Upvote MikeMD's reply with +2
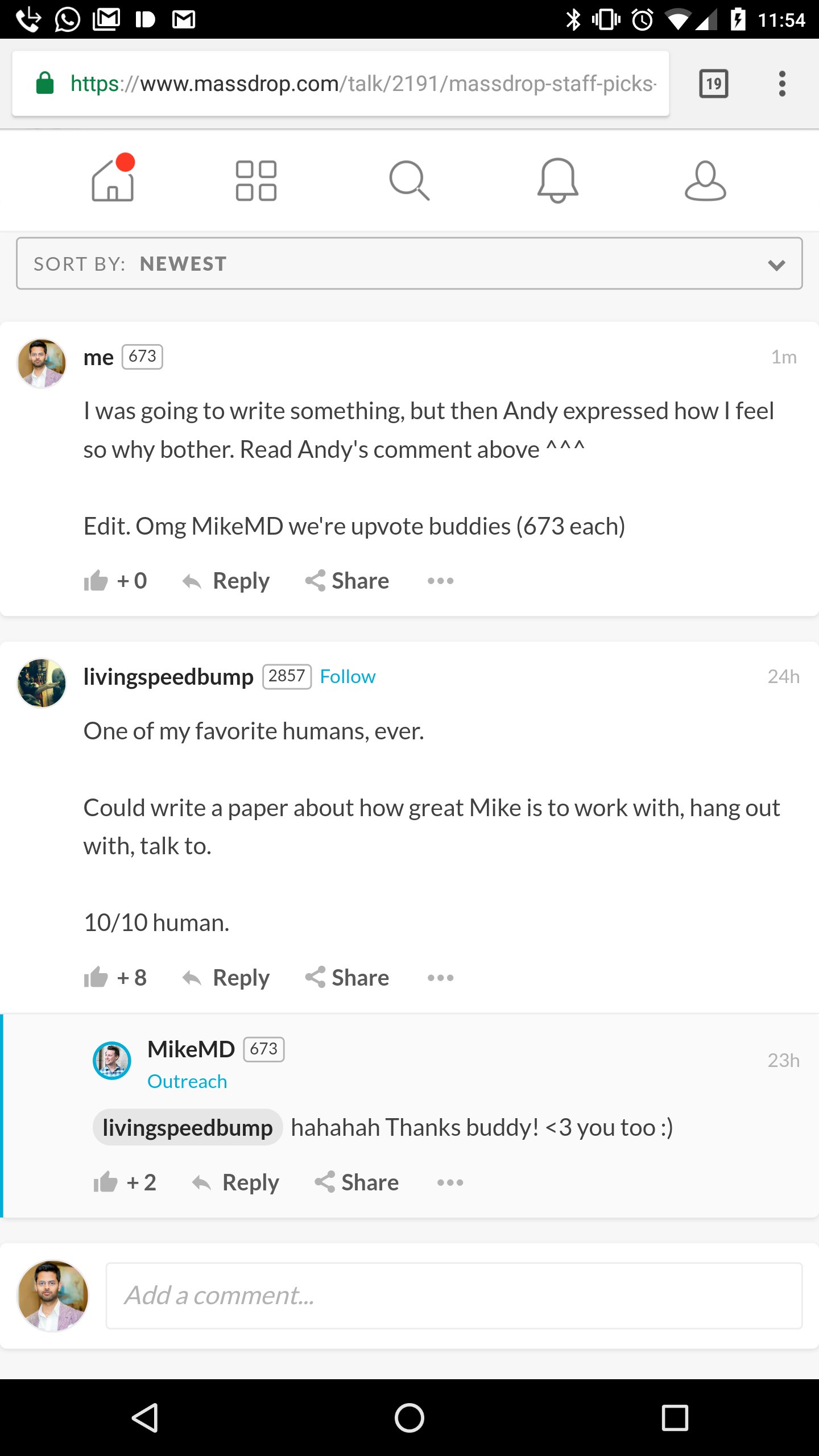Image resolution: width=819 pixels, height=1456 pixels. [106, 1182]
